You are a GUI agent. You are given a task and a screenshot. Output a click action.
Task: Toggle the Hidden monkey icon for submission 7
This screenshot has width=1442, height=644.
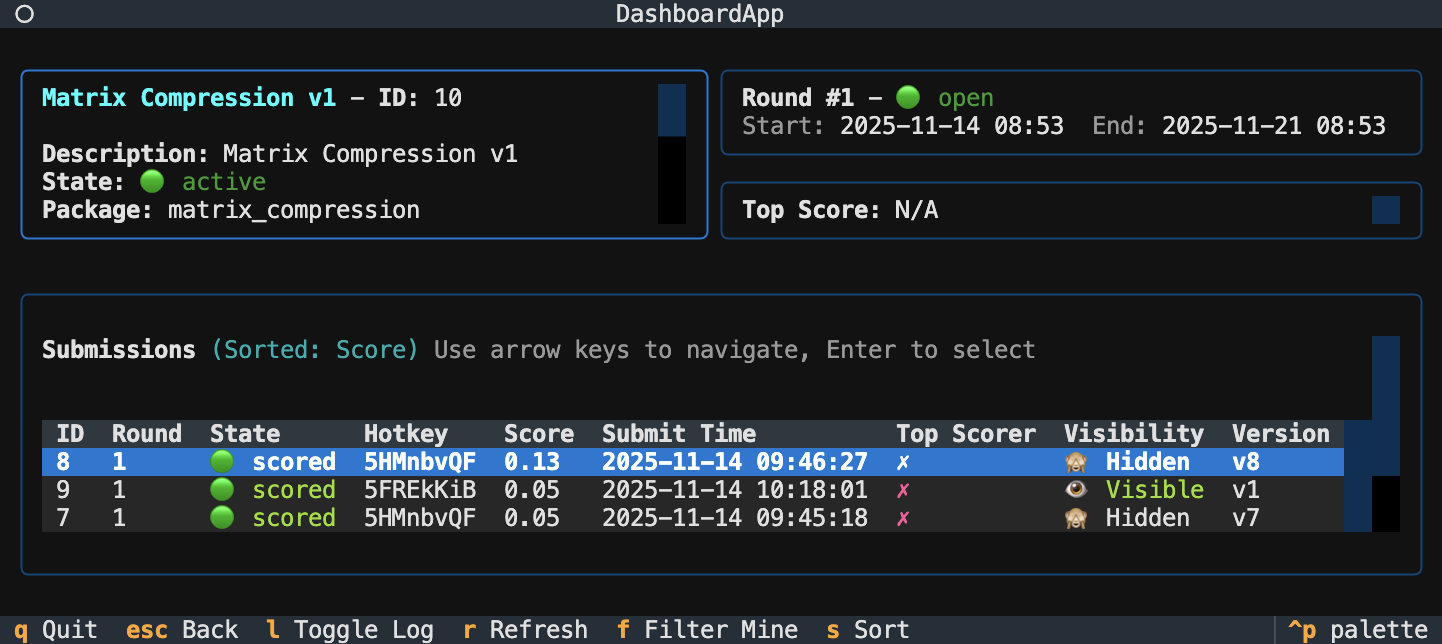click(x=1076, y=518)
